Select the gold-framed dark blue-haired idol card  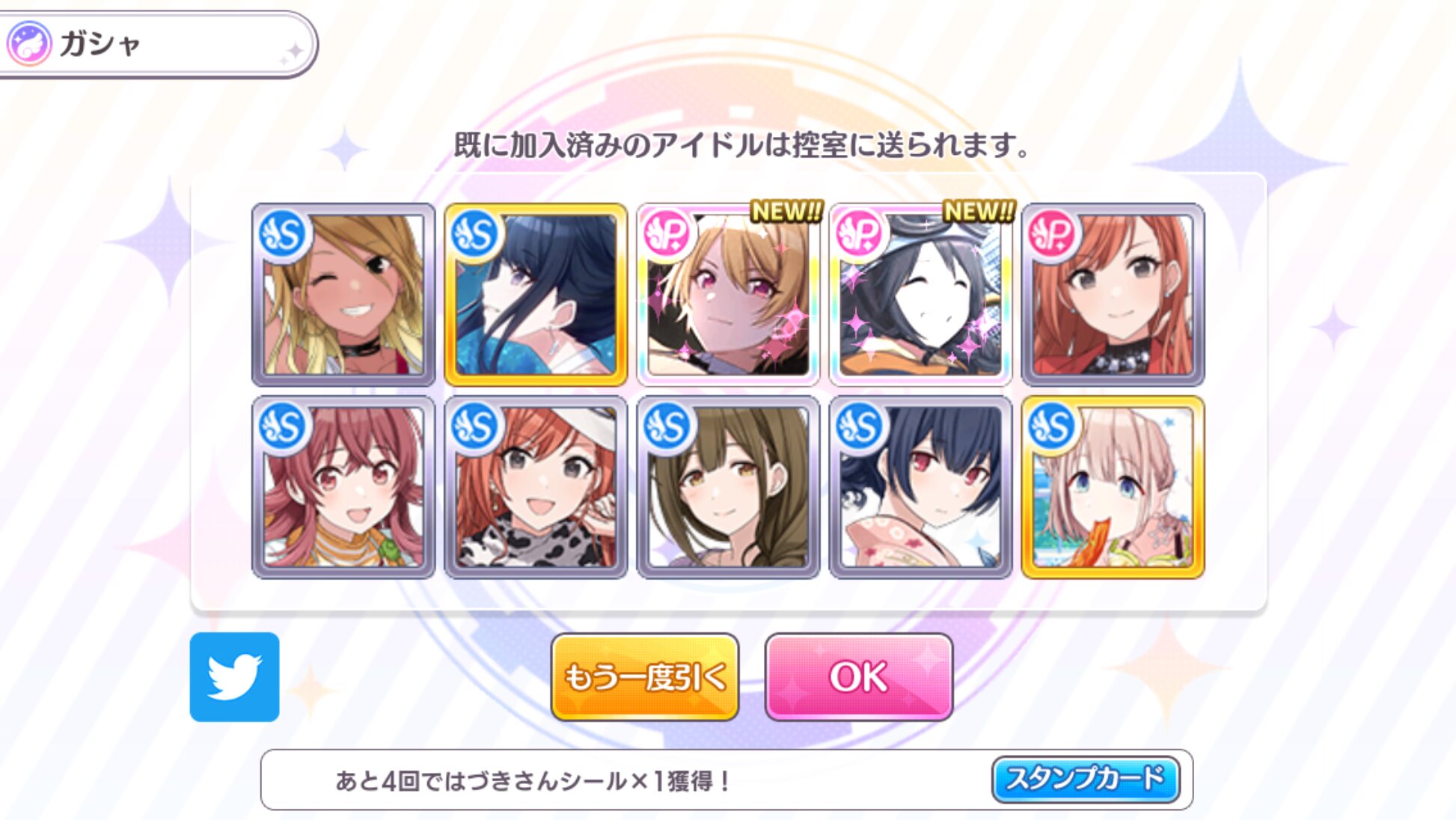point(536,295)
